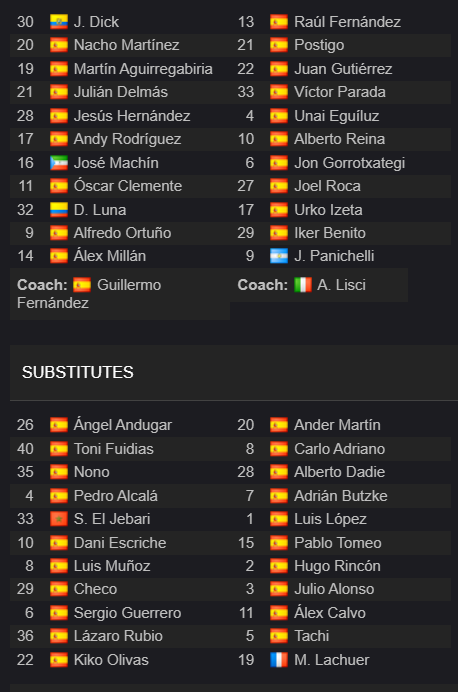Click the Argentina flag beside J. Panichelli
This screenshot has height=692, width=458.
pyautogui.click(x=279, y=256)
